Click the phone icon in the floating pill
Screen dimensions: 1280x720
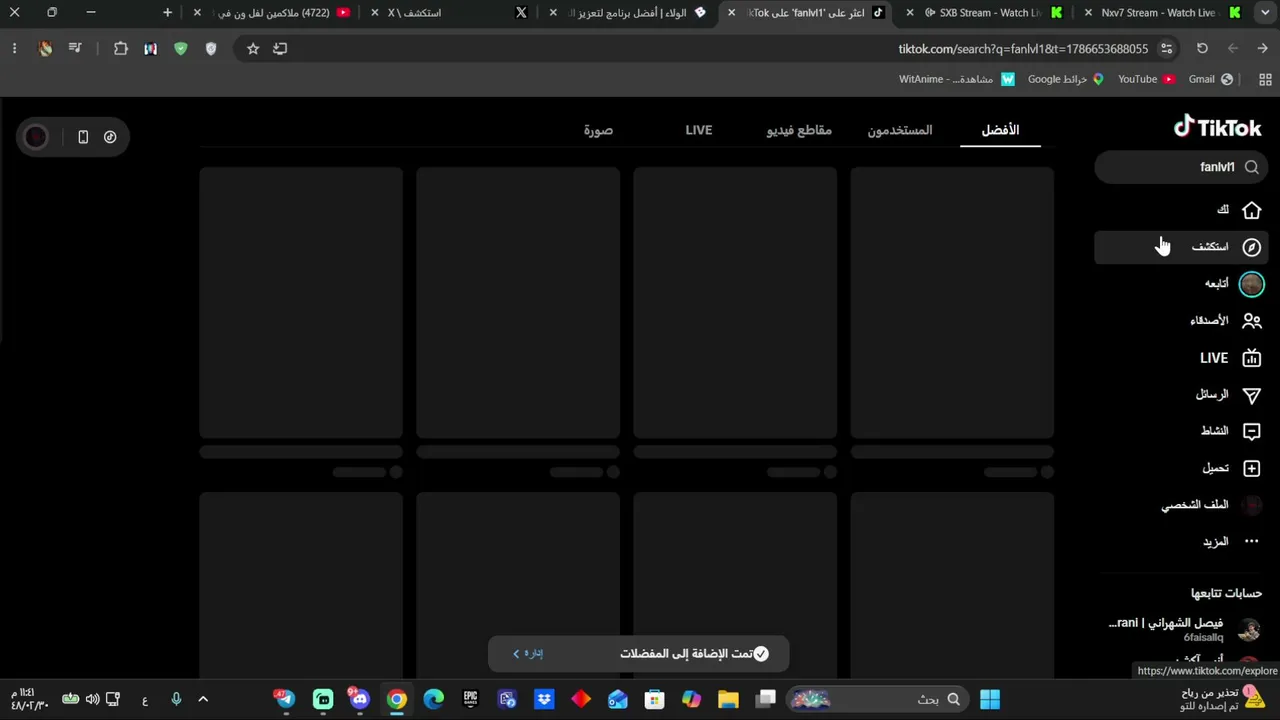click(83, 137)
